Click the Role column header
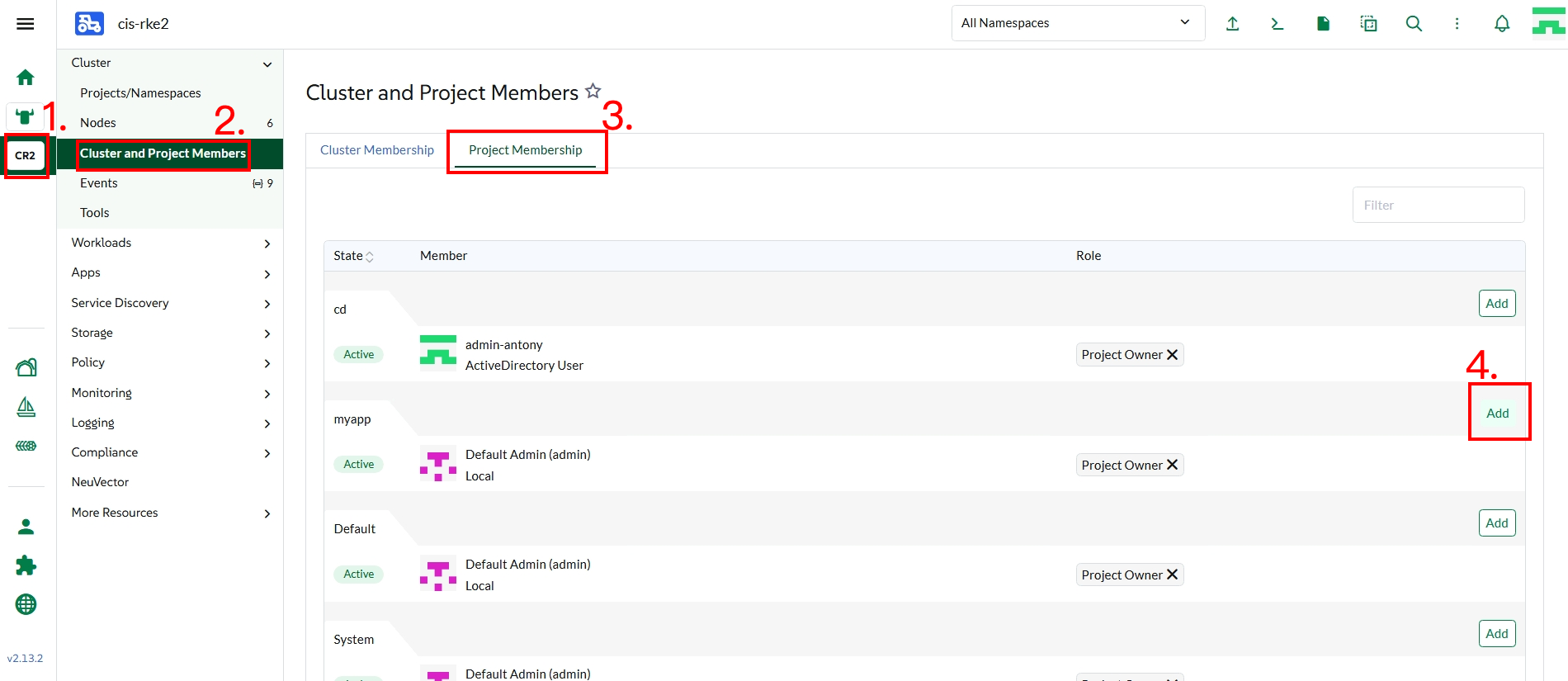1568x681 pixels. click(1089, 256)
